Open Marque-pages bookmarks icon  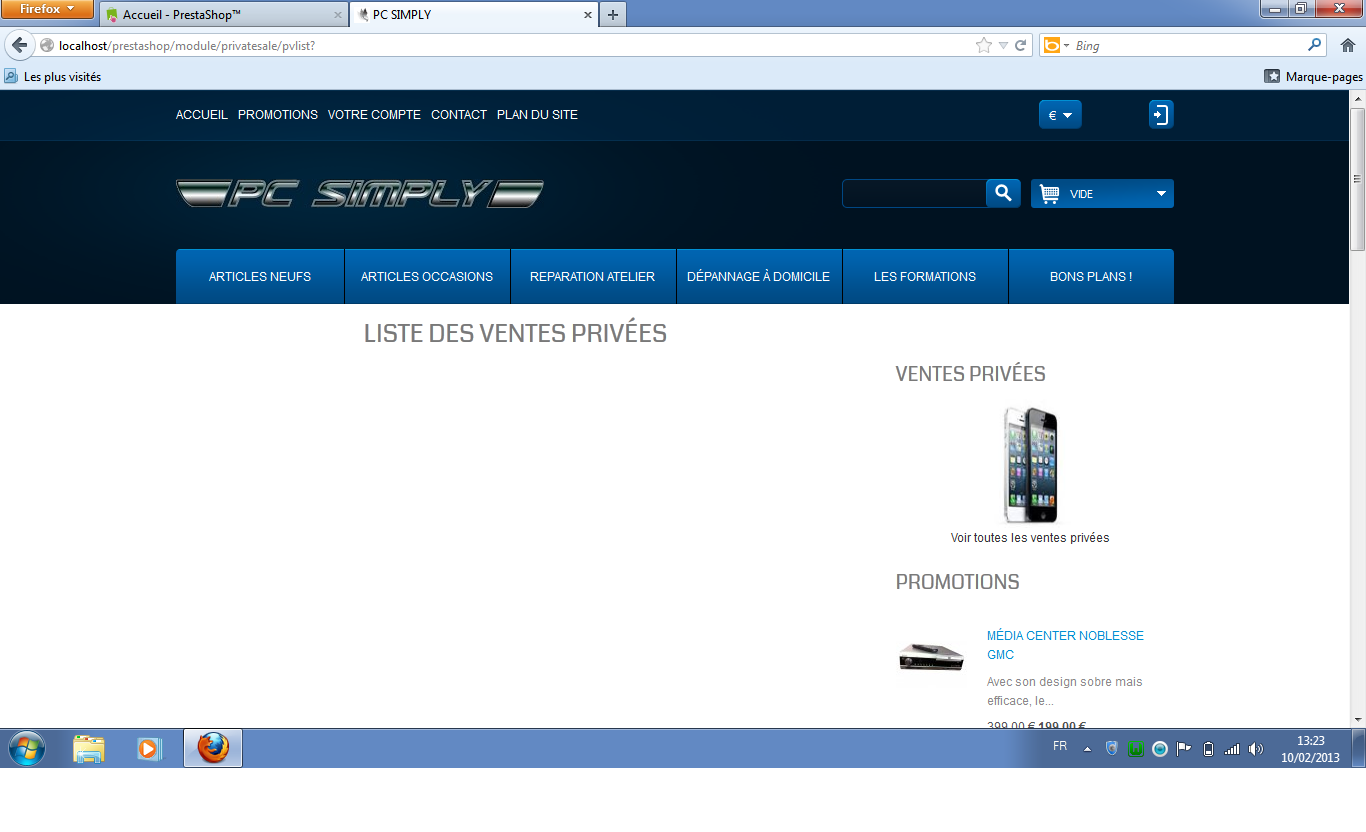(x=1272, y=76)
